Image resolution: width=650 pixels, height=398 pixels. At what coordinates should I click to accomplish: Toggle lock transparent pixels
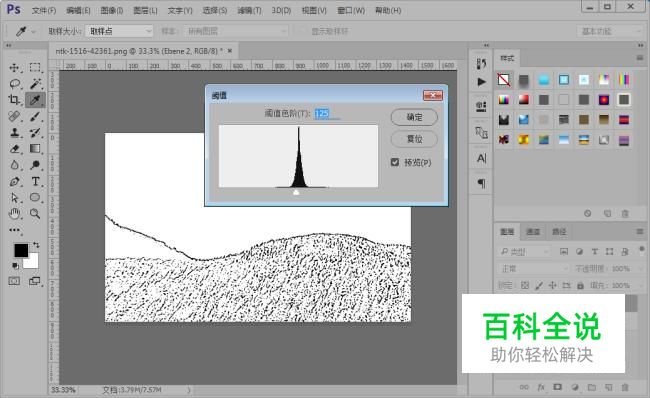point(525,285)
